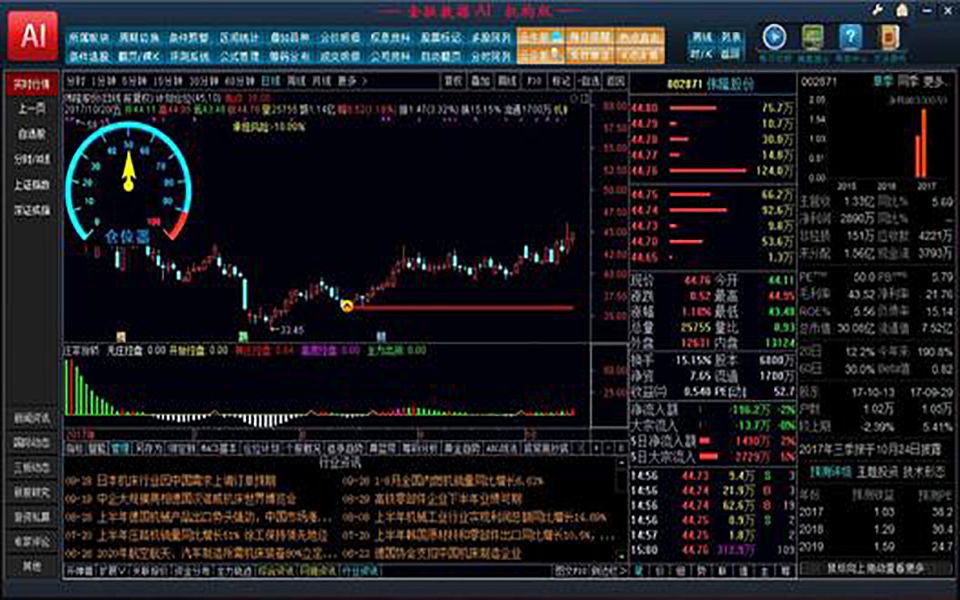Open the blue question mark help icon
960x600 pixels.
tap(850, 35)
